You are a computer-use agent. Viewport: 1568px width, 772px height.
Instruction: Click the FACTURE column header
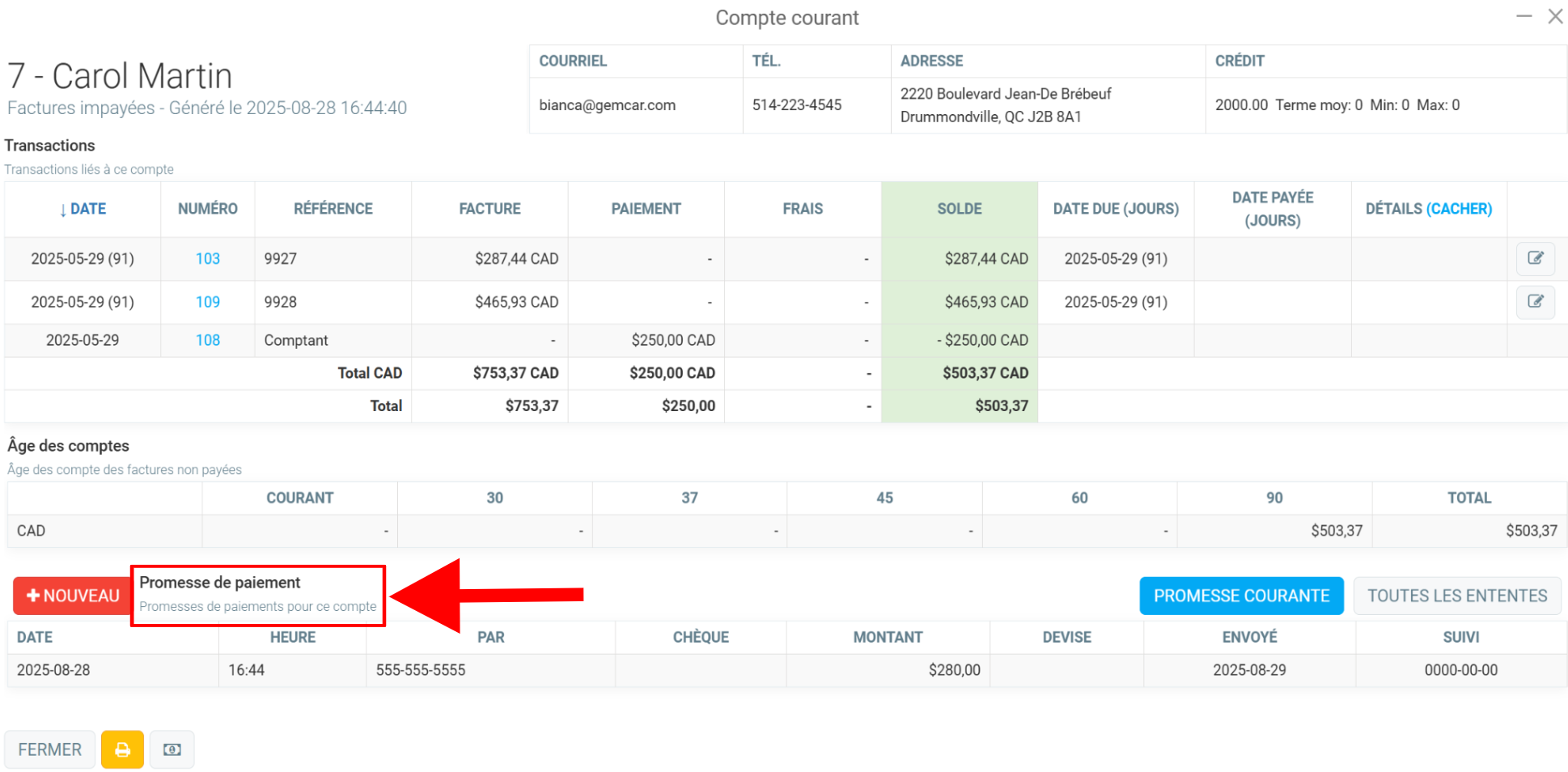pos(489,209)
